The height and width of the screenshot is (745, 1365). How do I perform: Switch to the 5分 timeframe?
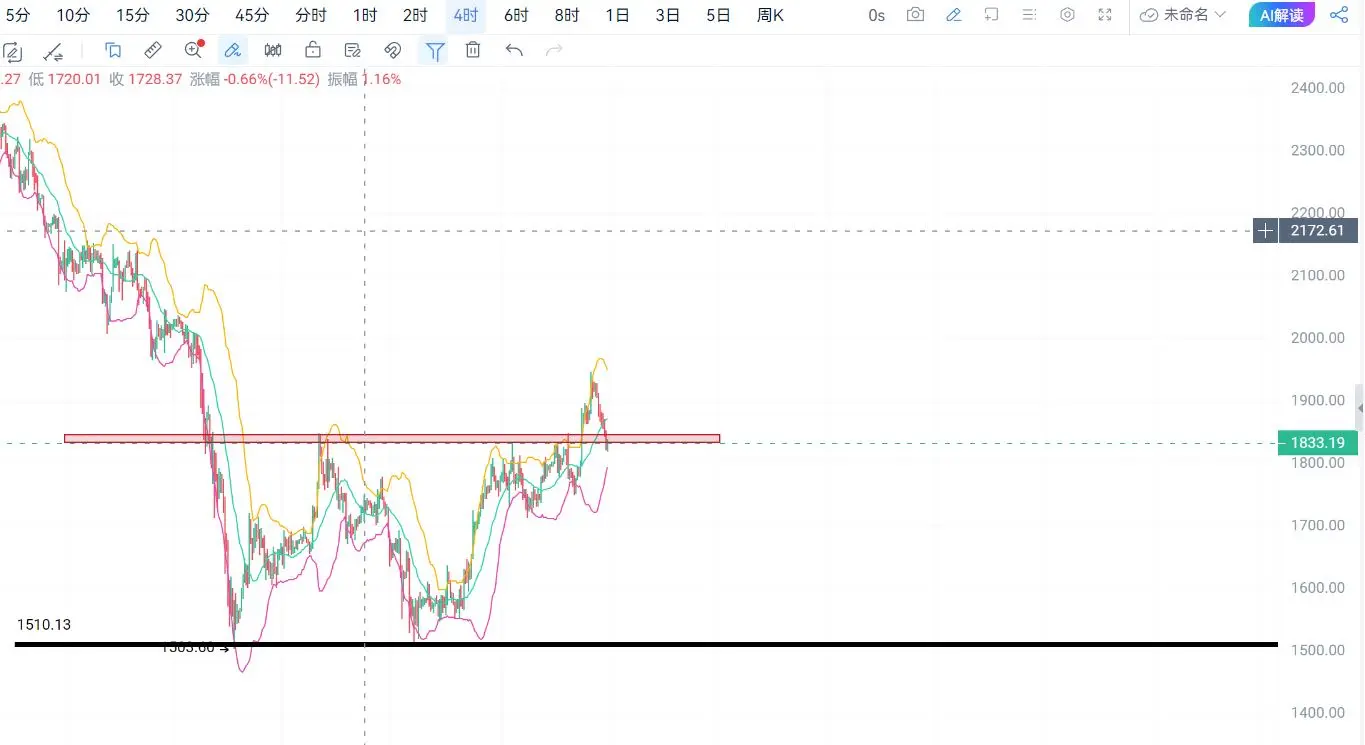[17, 15]
